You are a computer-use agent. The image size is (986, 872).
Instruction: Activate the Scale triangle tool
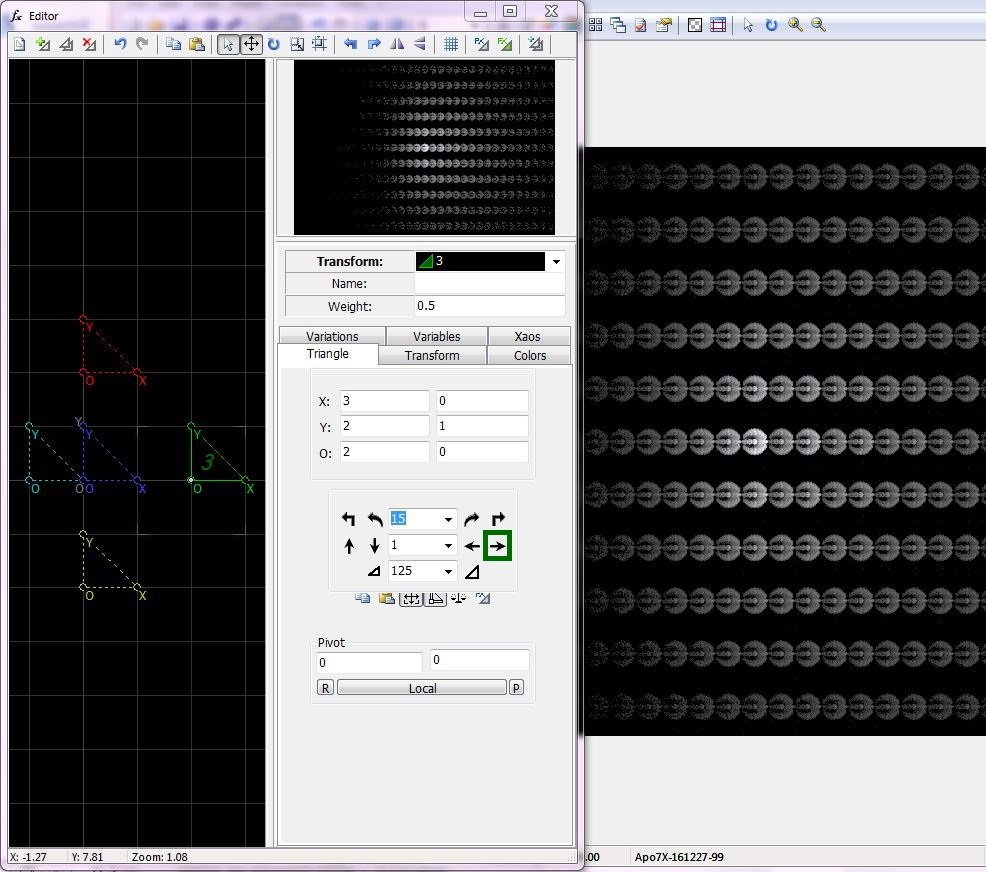[297, 44]
